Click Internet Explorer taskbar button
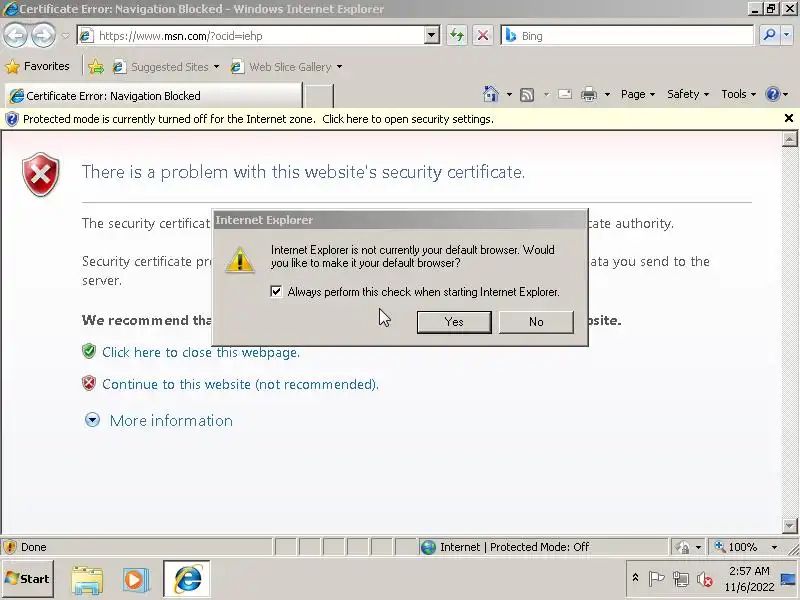800x600 pixels. click(187, 579)
